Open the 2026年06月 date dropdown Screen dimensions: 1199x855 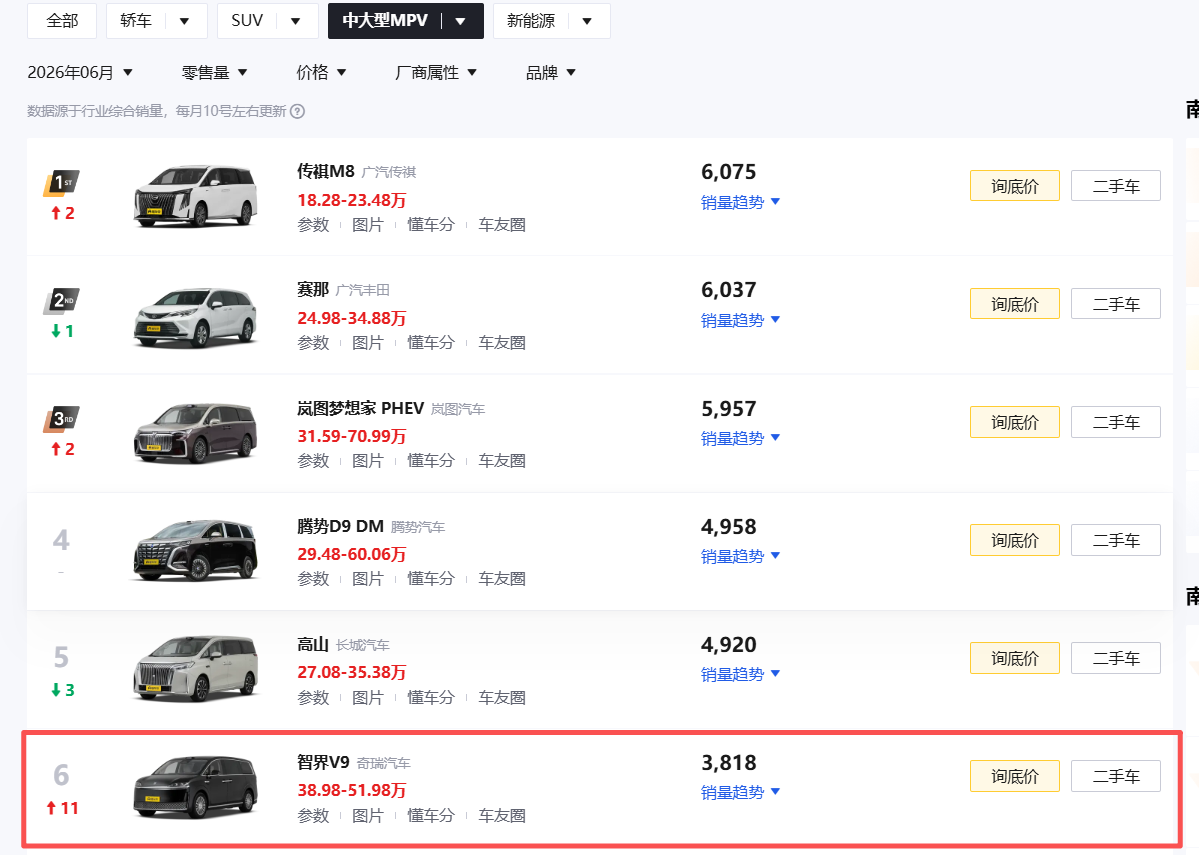click(x=80, y=73)
